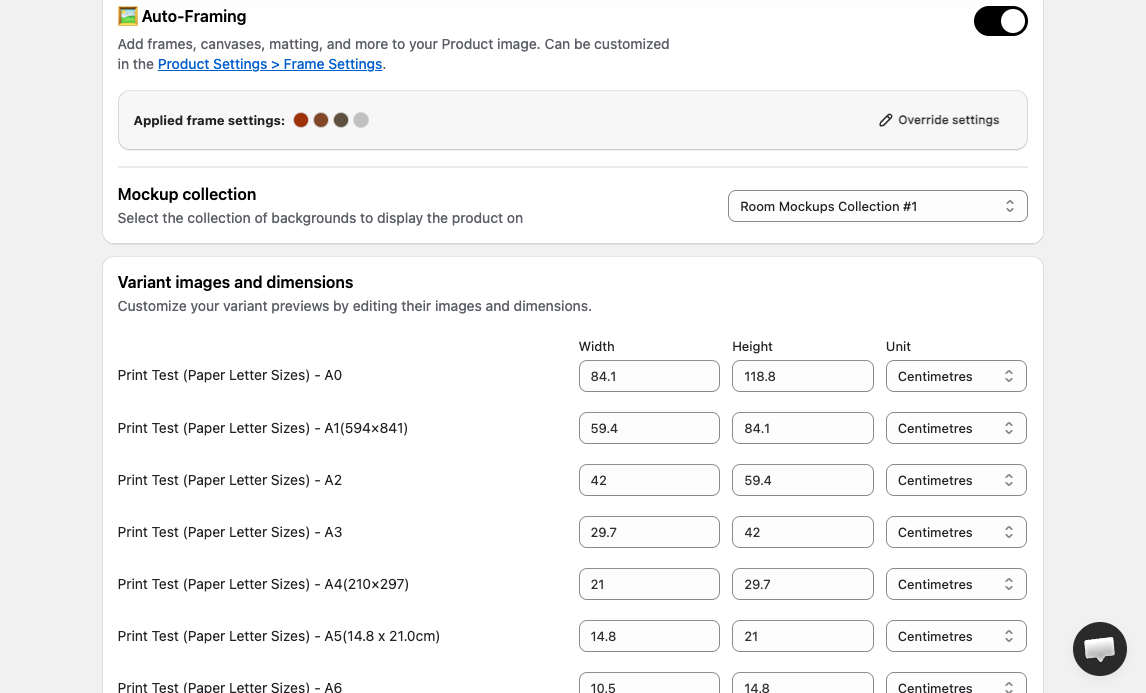Select the light gray frame color swatch
The height and width of the screenshot is (693, 1146).
point(361,120)
